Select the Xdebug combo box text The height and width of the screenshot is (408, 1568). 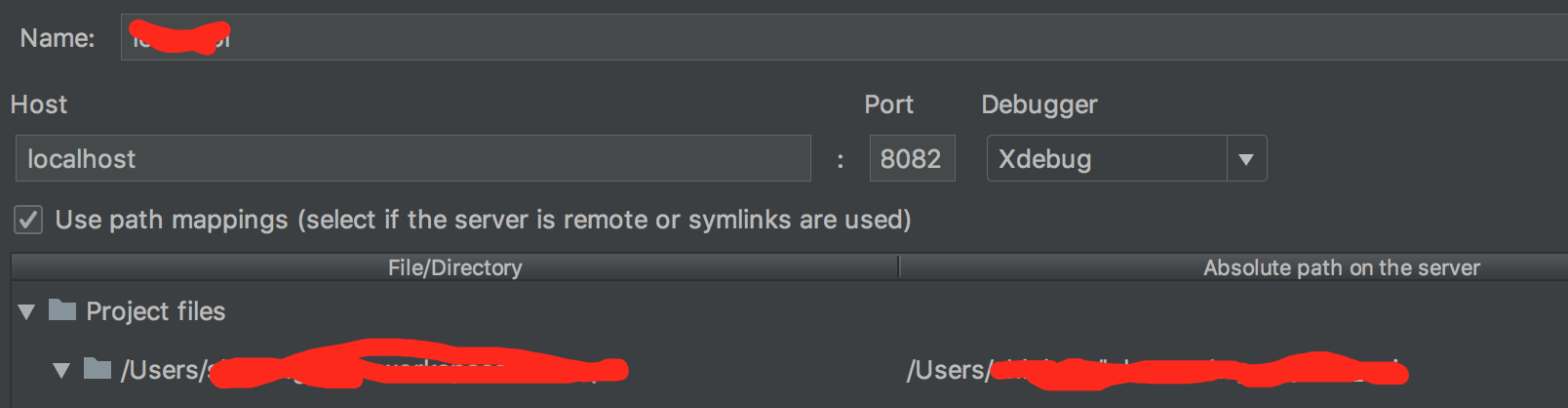(1106, 159)
